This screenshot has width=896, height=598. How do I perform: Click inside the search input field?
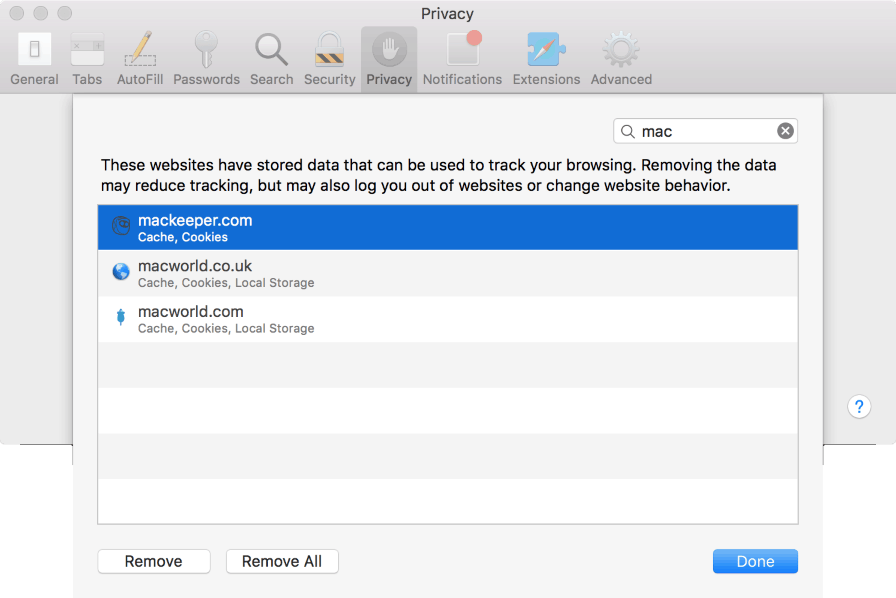[x=700, y=130]
